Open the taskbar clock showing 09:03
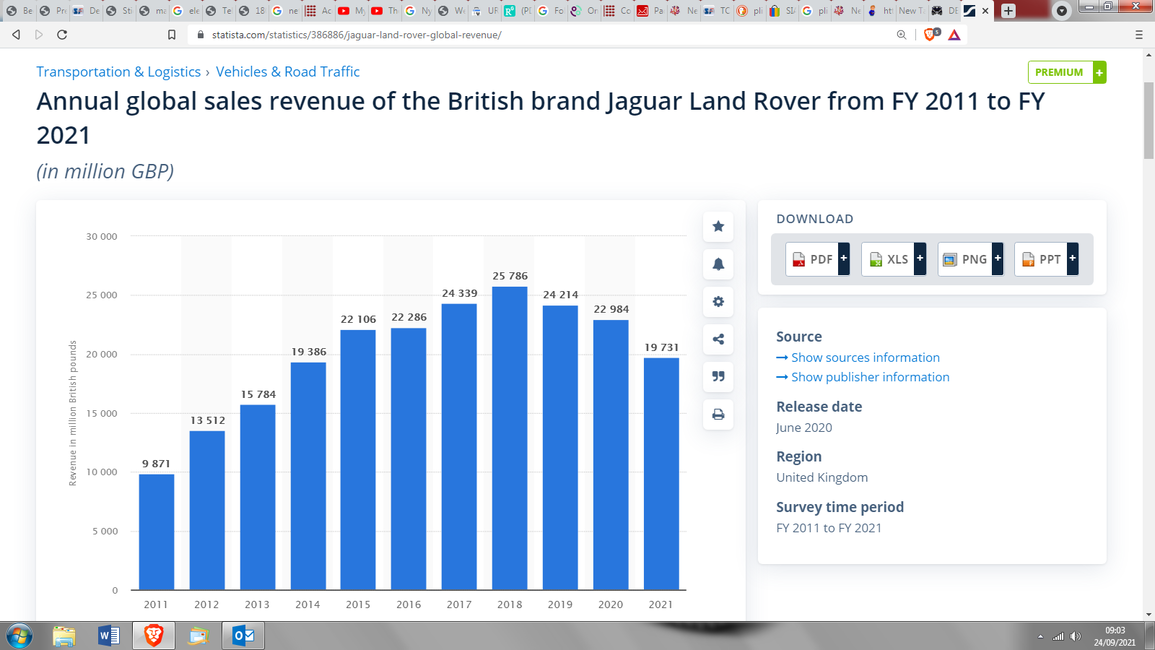Screen dimensions: 1155x650 (1114, 636)
